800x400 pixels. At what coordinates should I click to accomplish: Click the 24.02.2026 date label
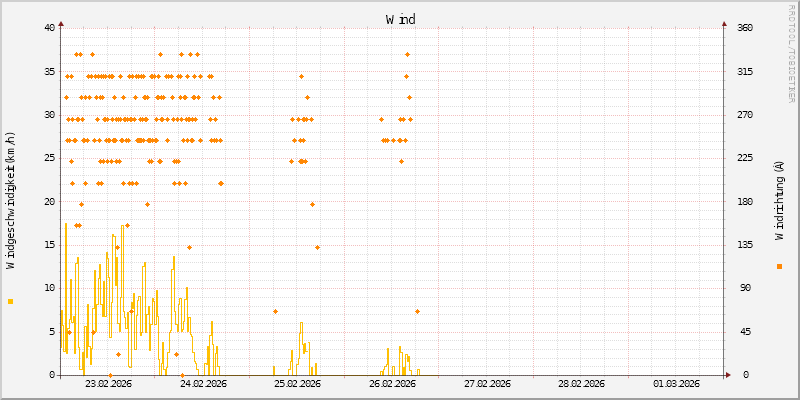click(203, 383)
